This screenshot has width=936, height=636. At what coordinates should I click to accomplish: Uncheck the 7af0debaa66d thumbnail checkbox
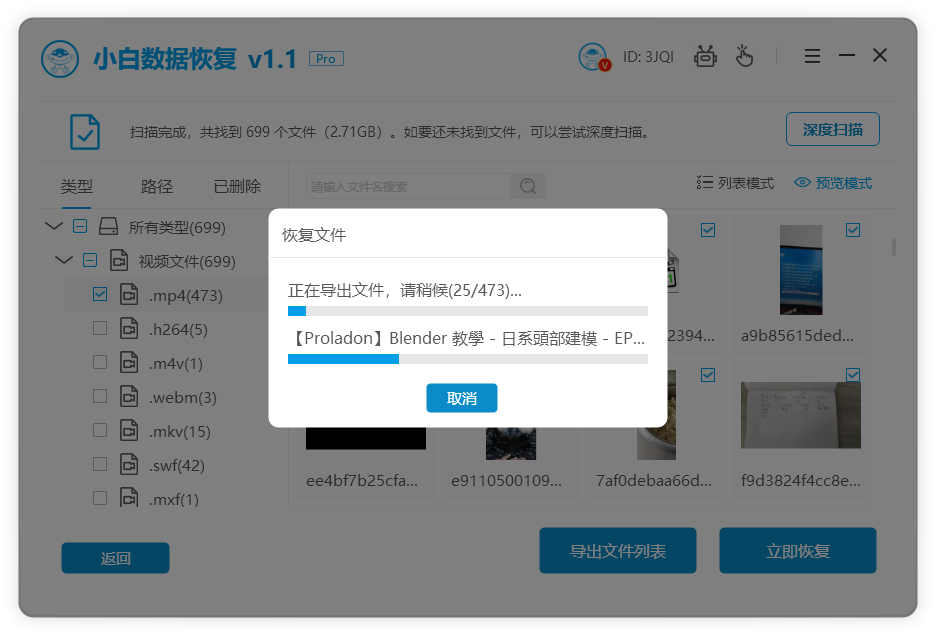[x=708, y=374]
